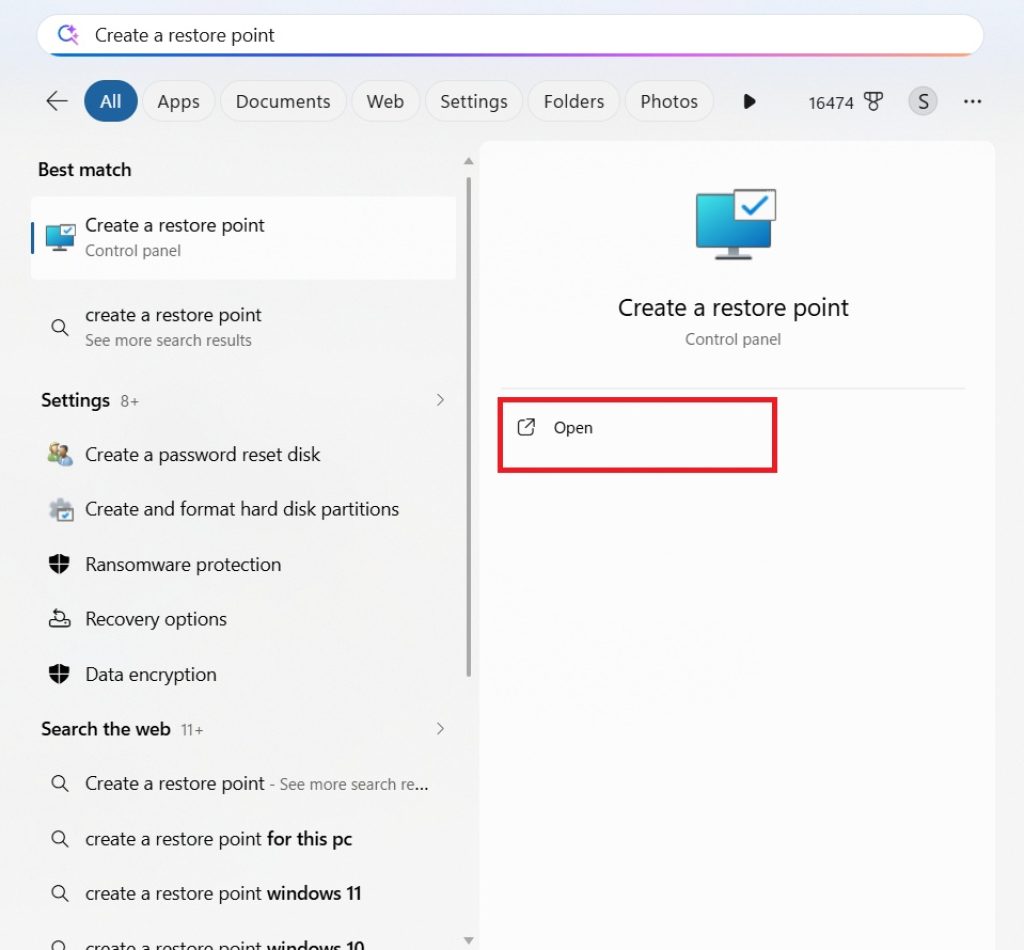1024x950 pixels.
Task: Click web result 'Create a restore point - See more'
Action: click(243, 784)
